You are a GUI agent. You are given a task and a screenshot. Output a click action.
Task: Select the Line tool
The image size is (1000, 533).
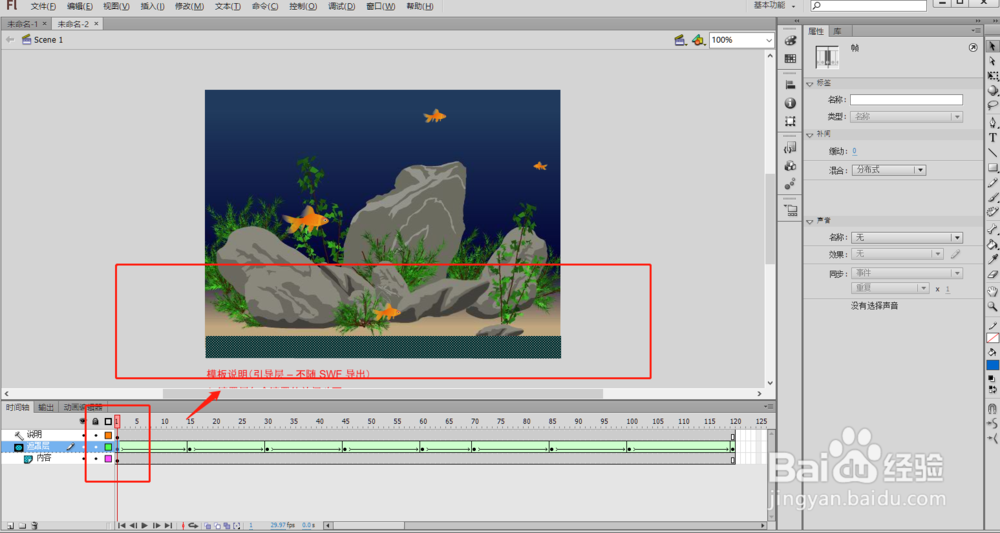[x=992, y=152]
